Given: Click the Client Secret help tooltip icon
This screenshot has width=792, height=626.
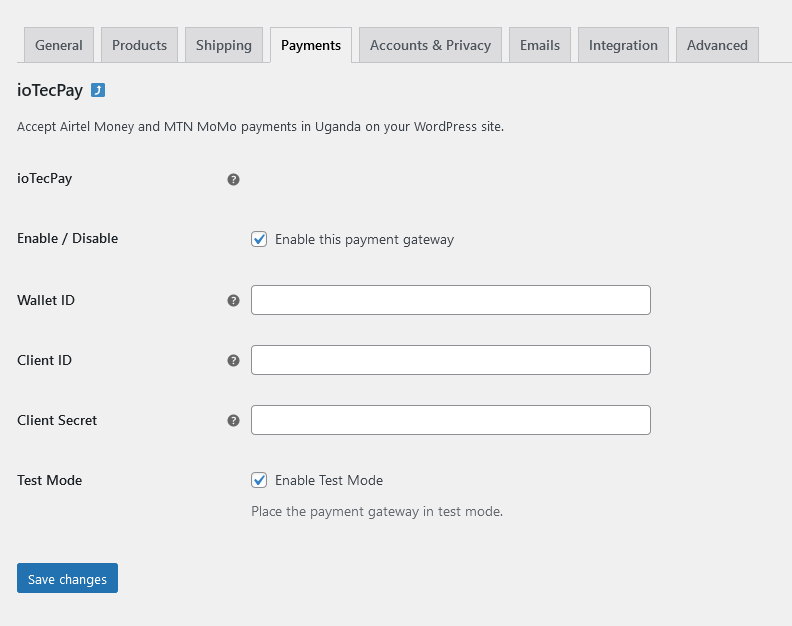Looking at the screenshot, I should click(233, 420).
